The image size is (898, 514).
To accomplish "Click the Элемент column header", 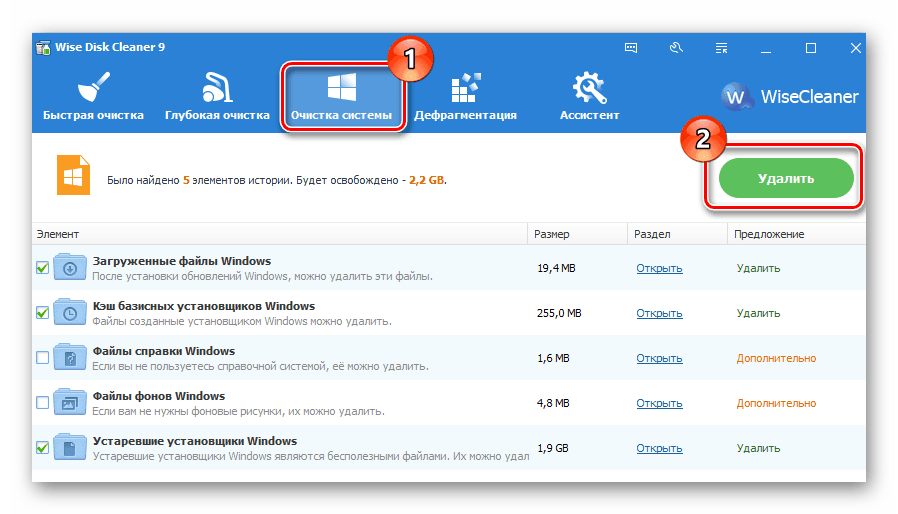I will (x=280, y=234).
